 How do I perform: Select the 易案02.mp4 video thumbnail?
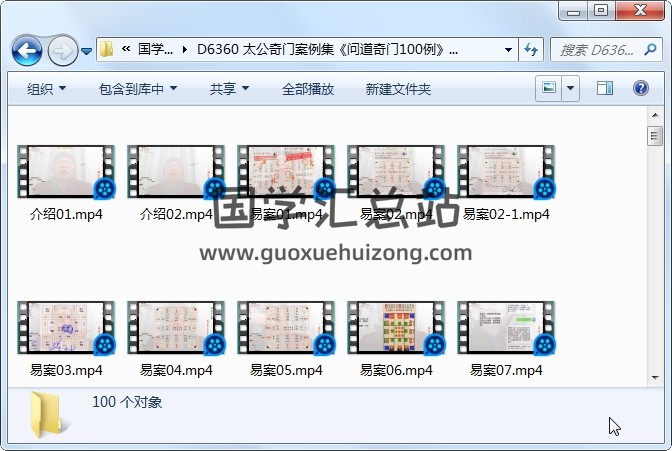pos(396,172)
